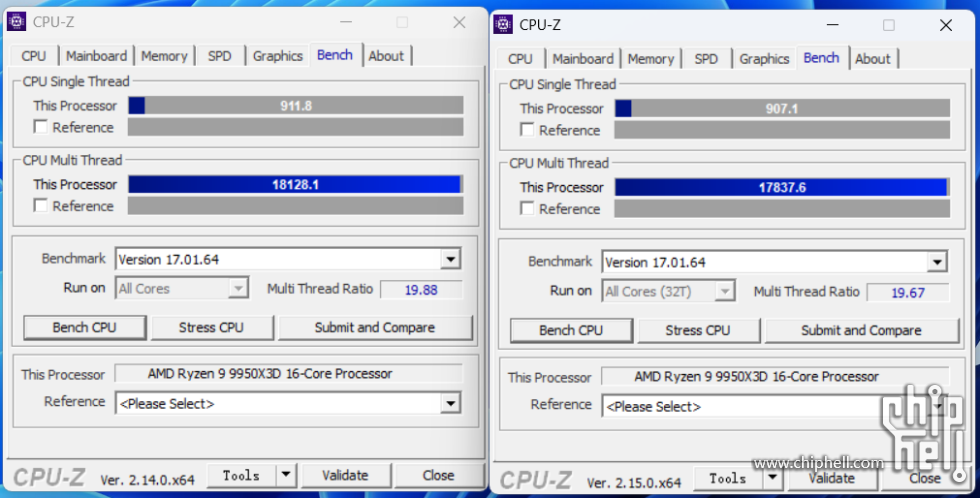Close the left CPU-Z window

tap(459, 22)
